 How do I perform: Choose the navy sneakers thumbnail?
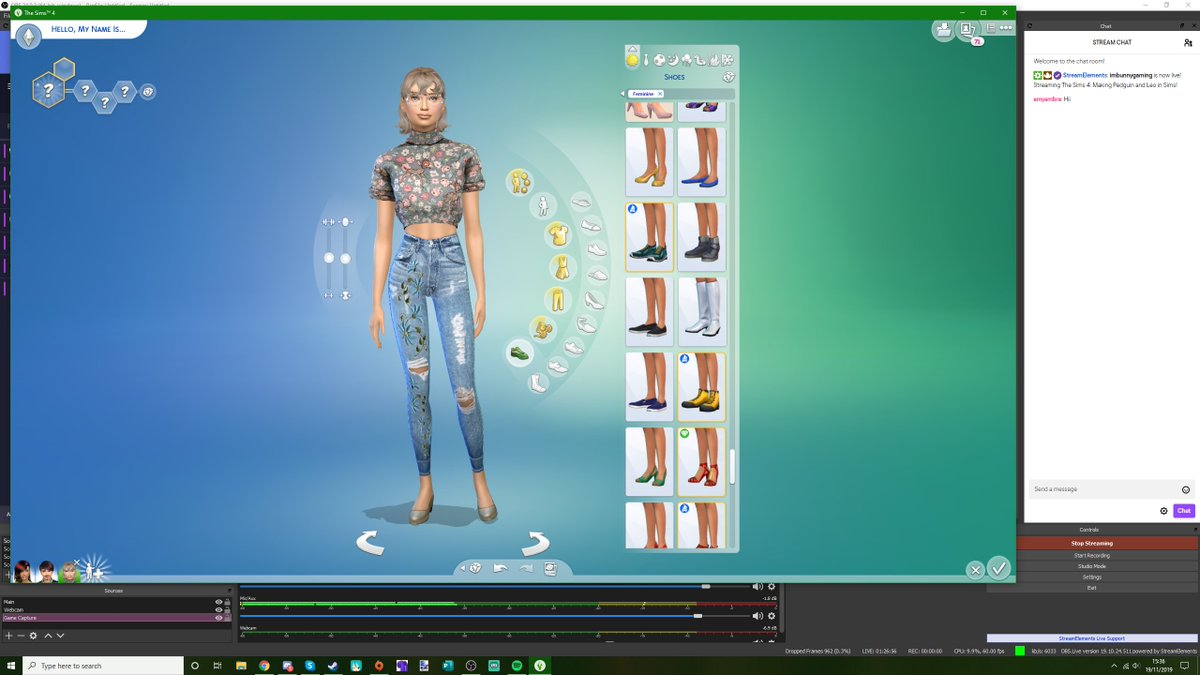click(x=649, y=387)
